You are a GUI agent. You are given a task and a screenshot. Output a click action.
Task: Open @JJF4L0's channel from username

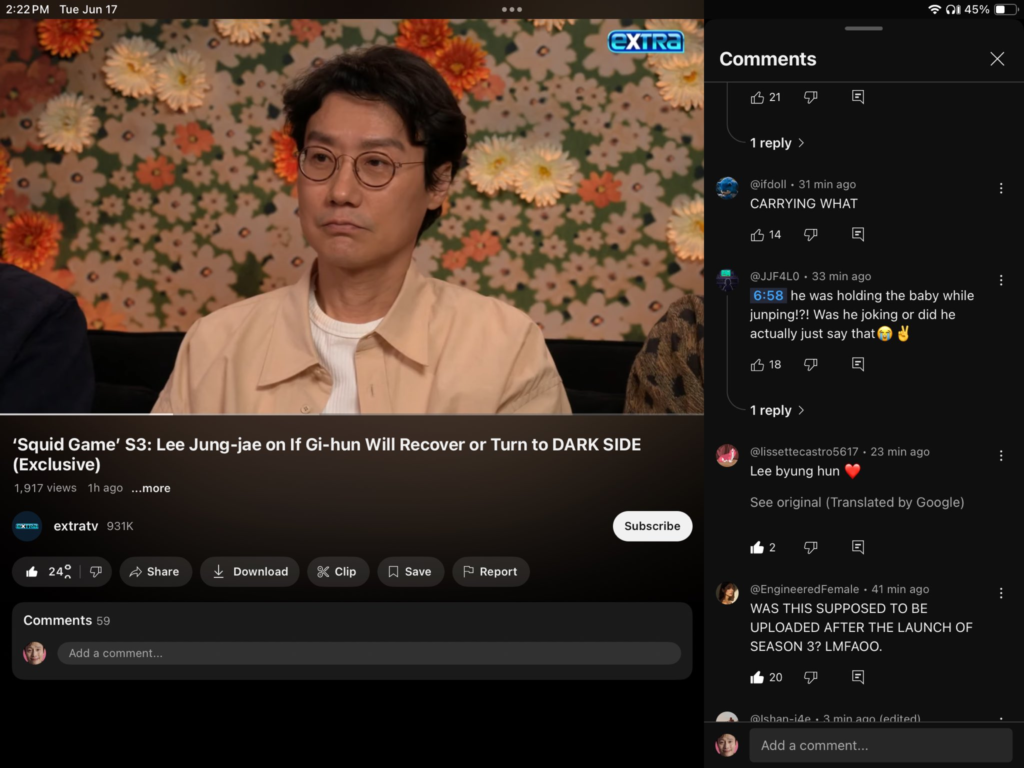coord(774,276)
